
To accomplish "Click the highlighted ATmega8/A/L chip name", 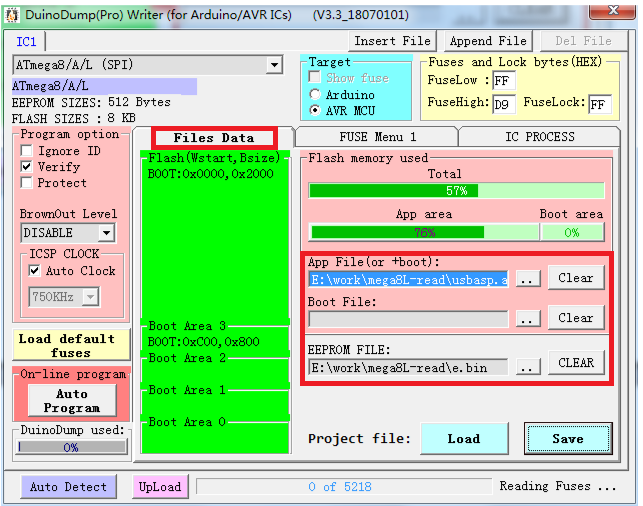I will tap(104, 86).
